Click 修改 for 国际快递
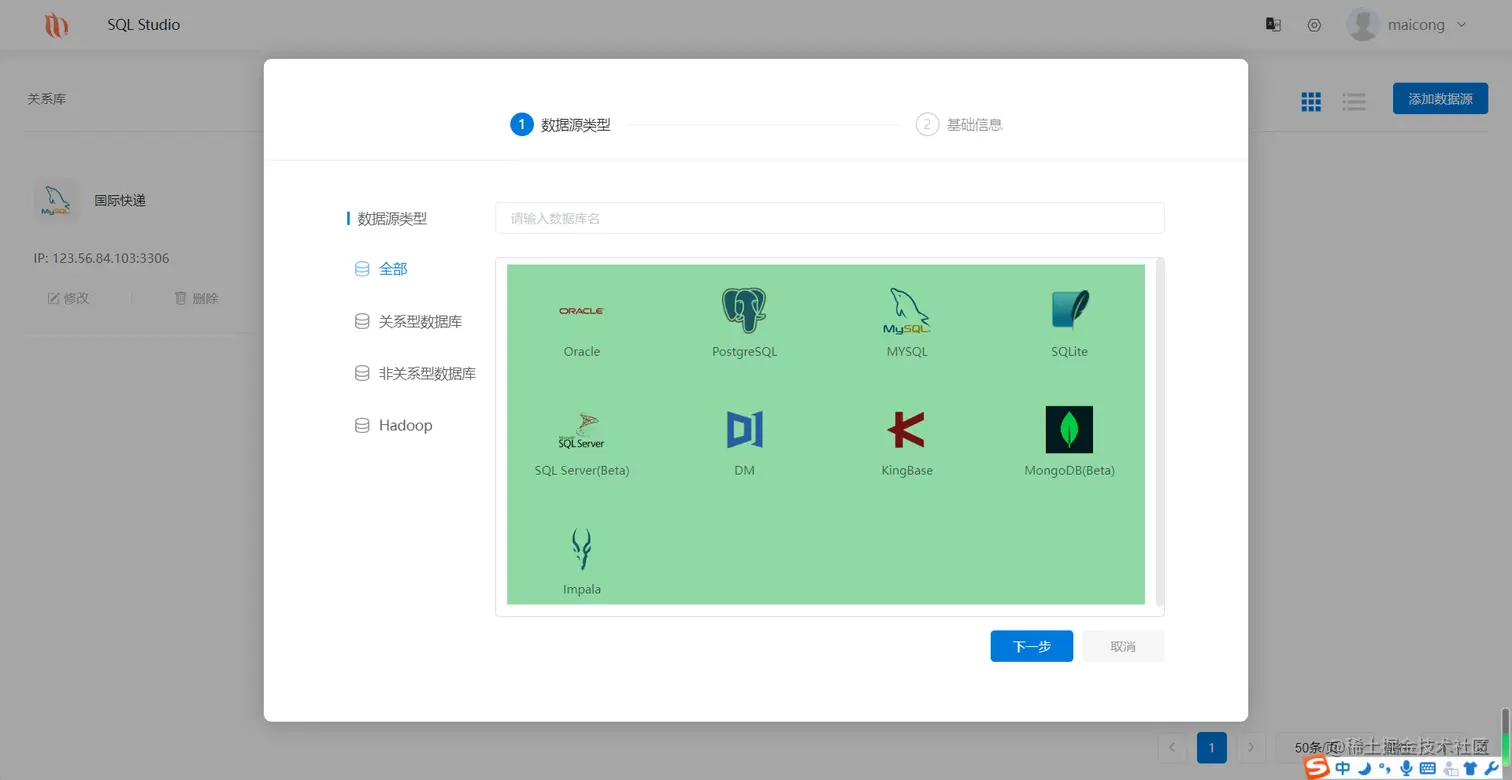The height and width of the screenshot is (780, 1512). tap(68, 298)
